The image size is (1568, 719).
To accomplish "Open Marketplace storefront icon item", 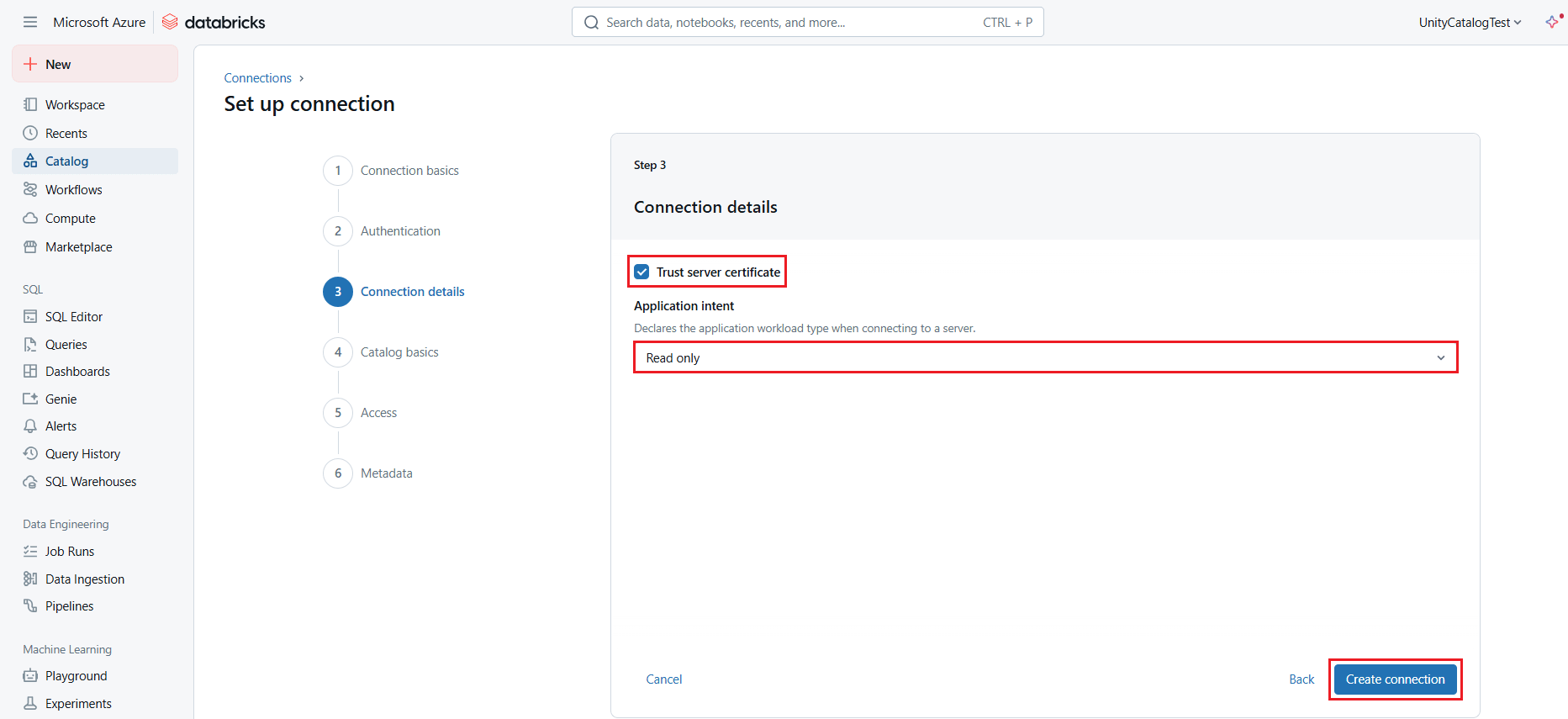I will coord(30,247).
